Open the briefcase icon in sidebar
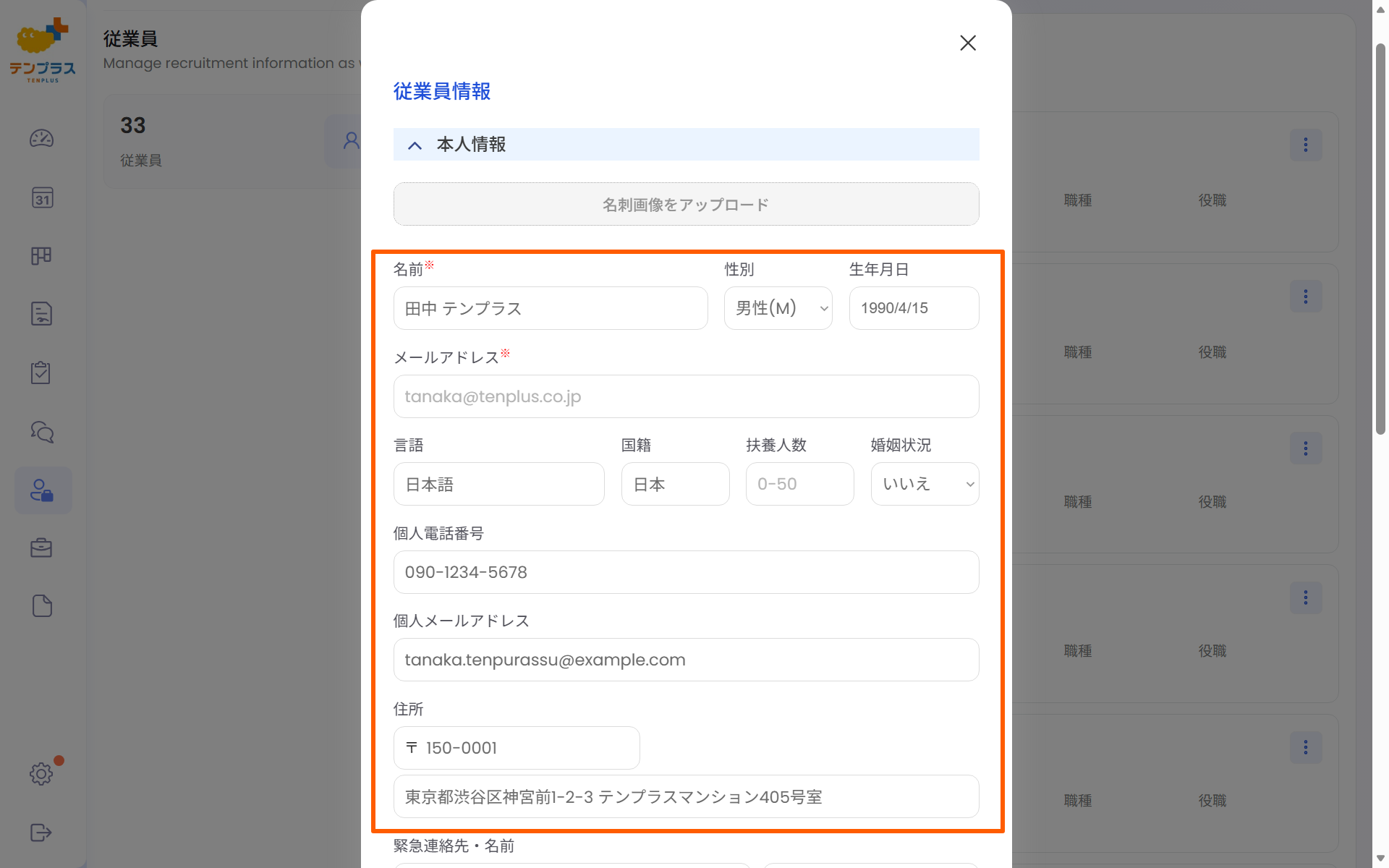This screenshot has width=1389, height=868. tap(42, 548)
